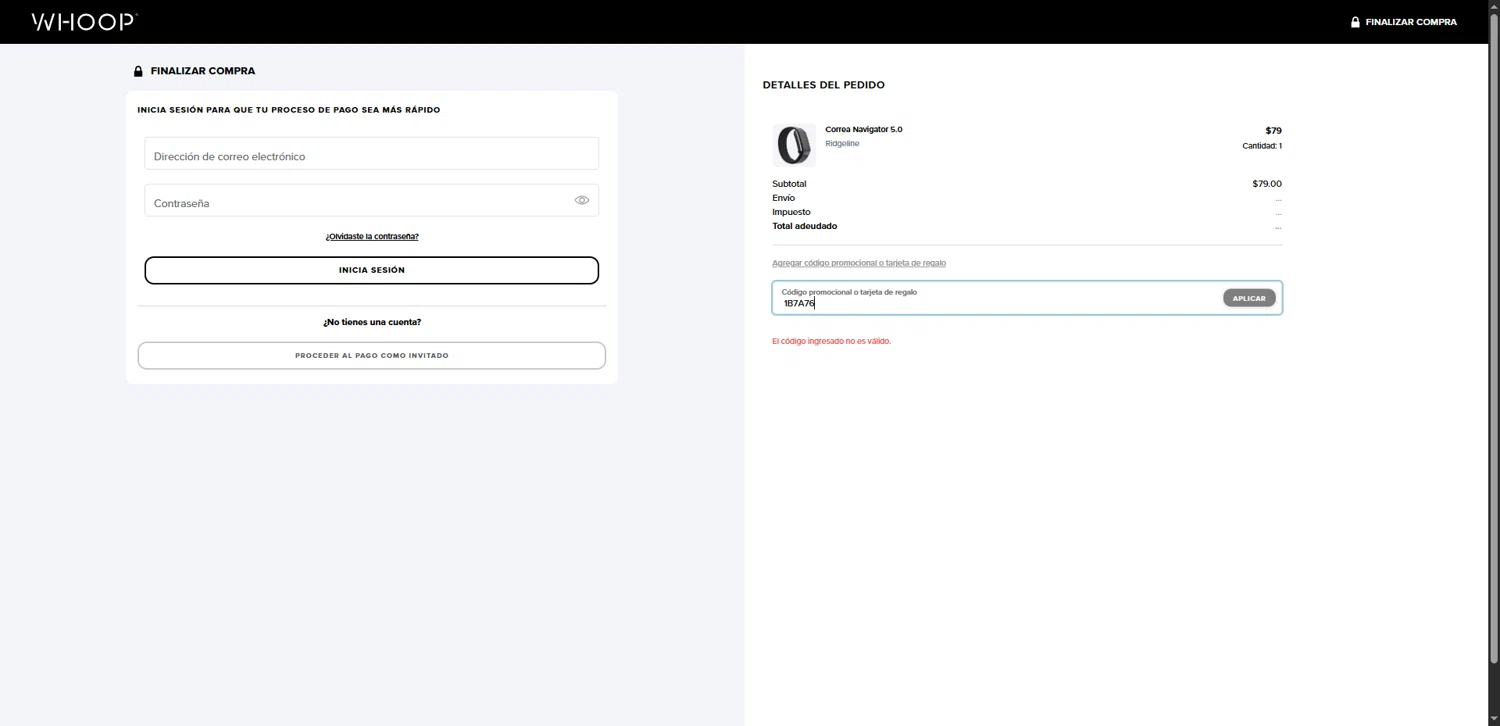Focus the Contraseña password field
Screen dimensions: 1500x726
372,201
